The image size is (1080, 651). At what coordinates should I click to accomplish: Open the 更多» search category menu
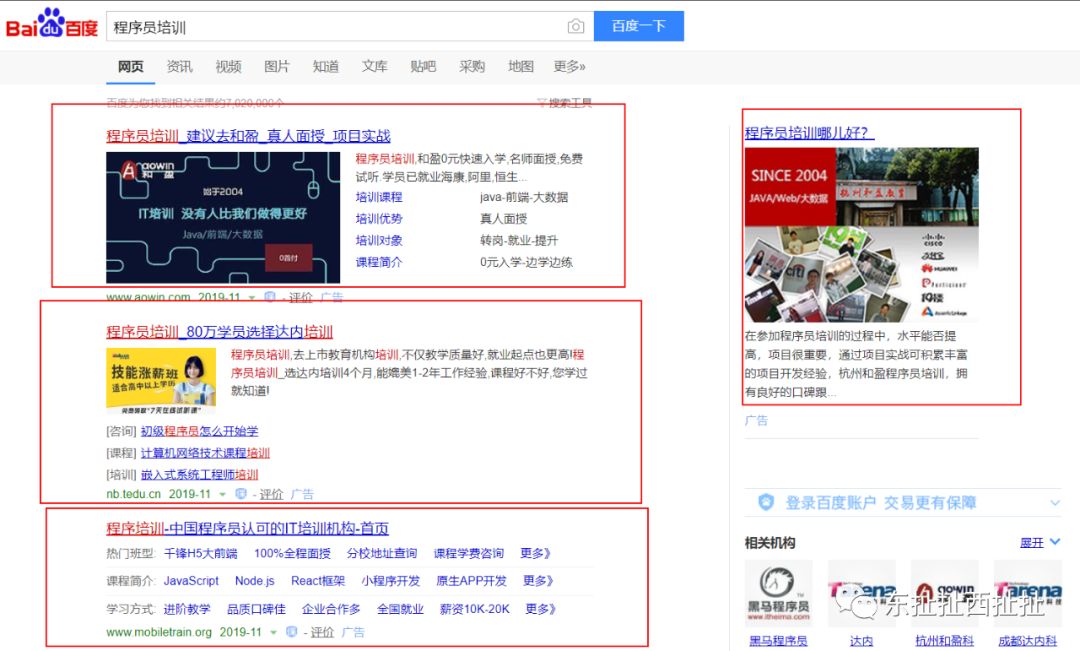(569, 67)
